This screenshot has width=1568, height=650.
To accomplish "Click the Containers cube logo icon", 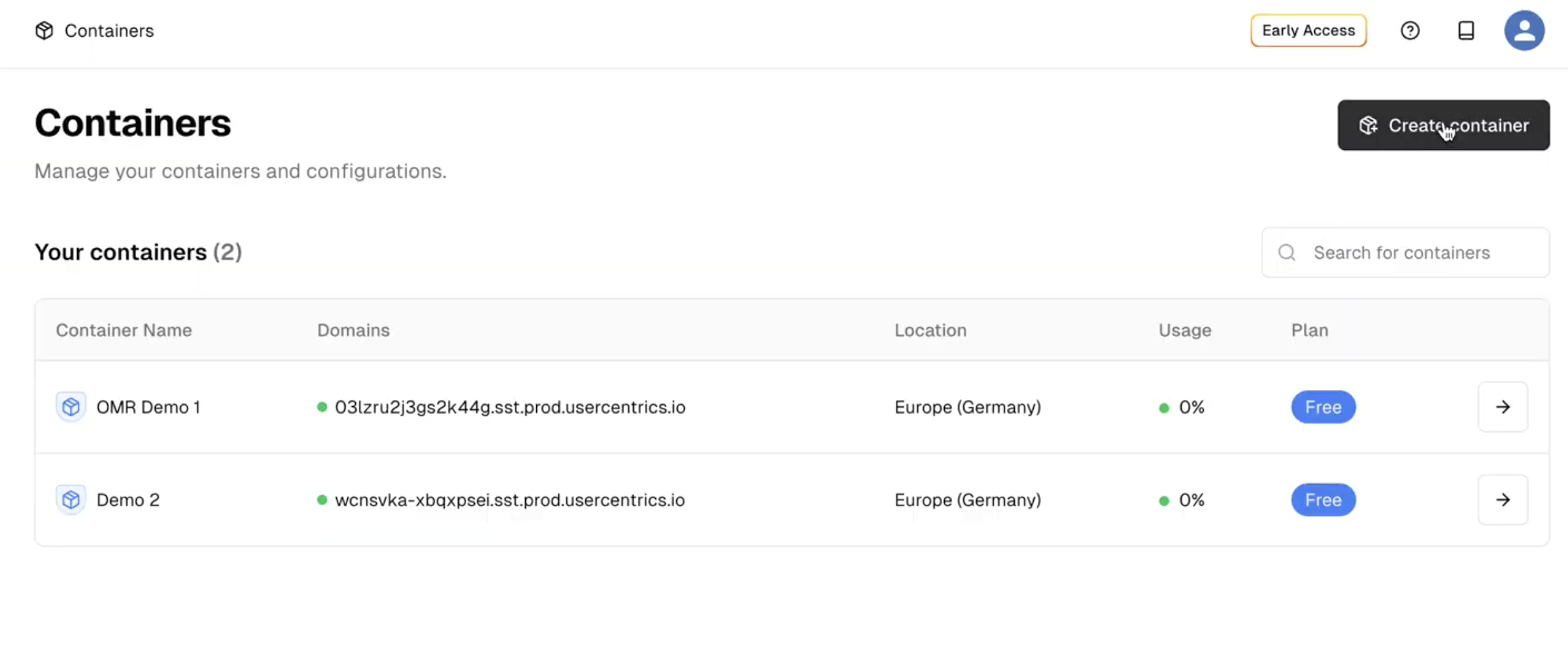I will [x=44, y=31].
